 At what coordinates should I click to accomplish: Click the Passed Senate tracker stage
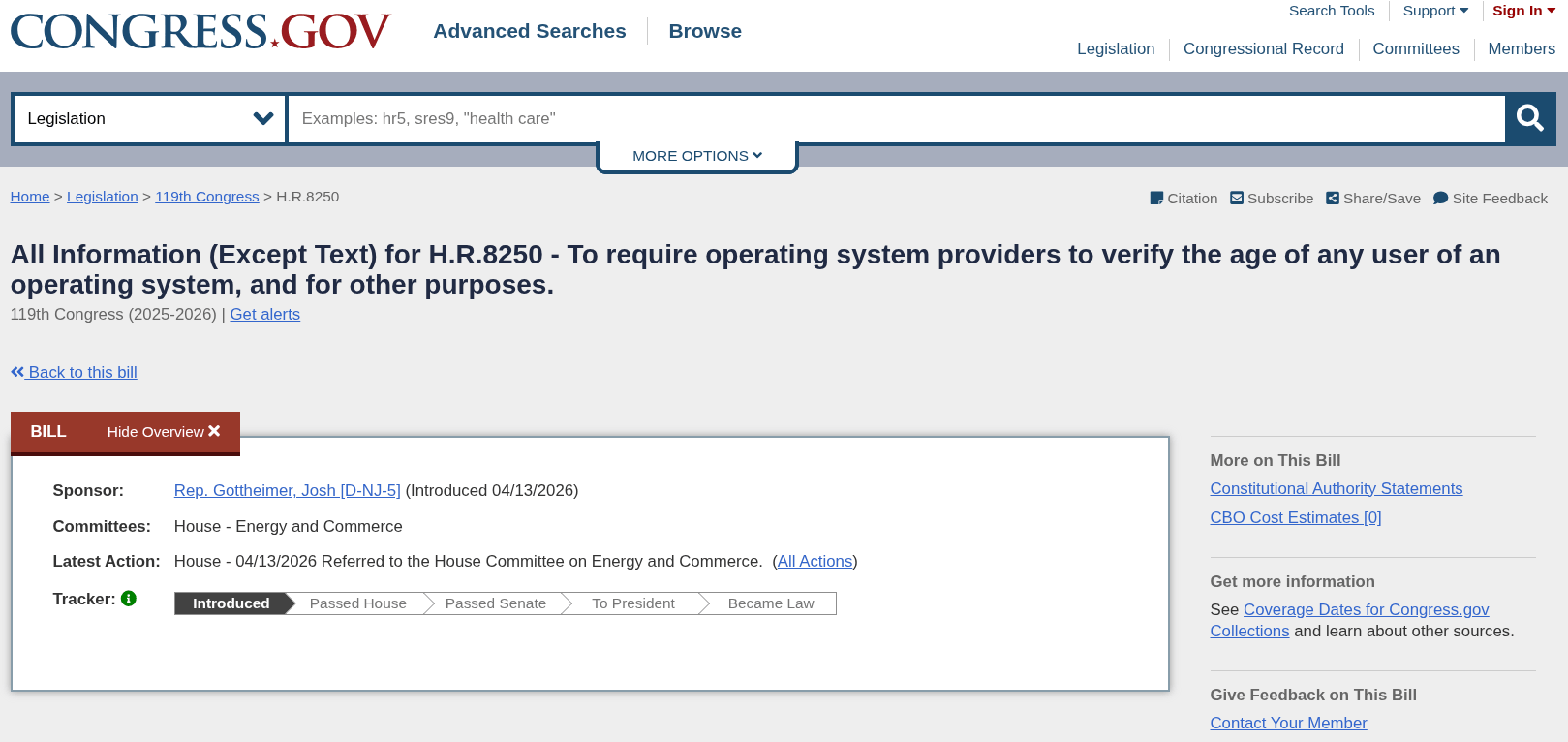[496, 603]
